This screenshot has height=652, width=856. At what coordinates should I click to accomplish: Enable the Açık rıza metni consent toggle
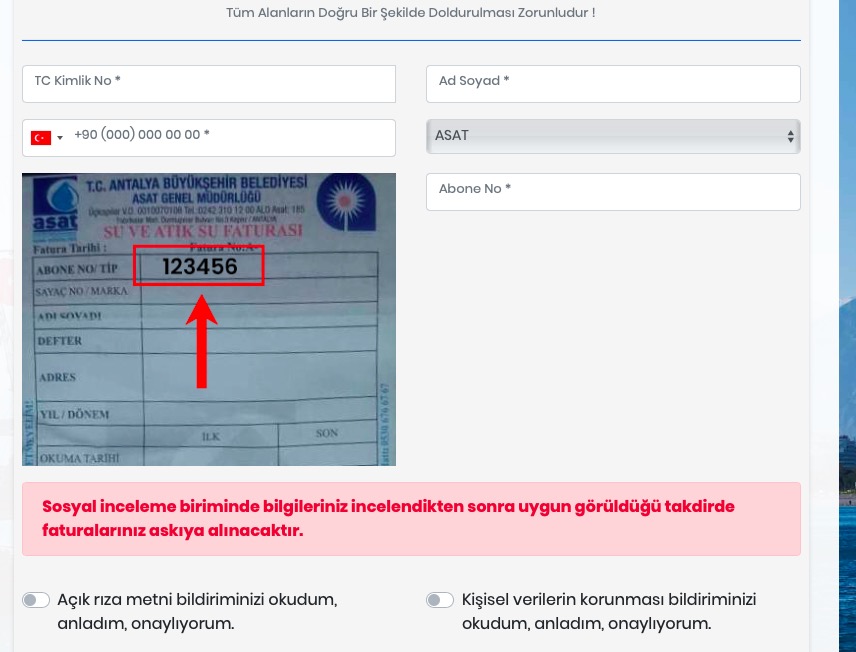pos(36,600)
